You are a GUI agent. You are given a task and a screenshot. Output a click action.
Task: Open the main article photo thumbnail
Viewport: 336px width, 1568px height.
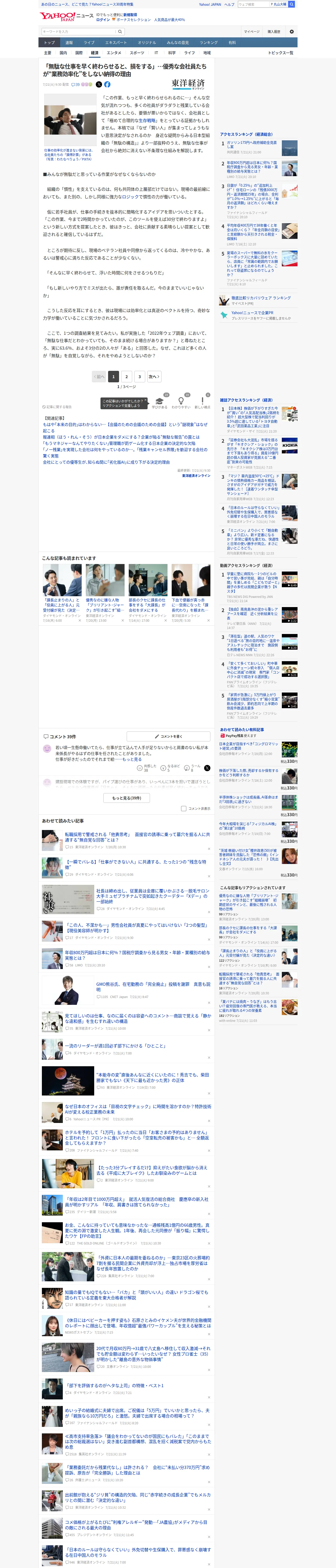[x=70, y=120]
